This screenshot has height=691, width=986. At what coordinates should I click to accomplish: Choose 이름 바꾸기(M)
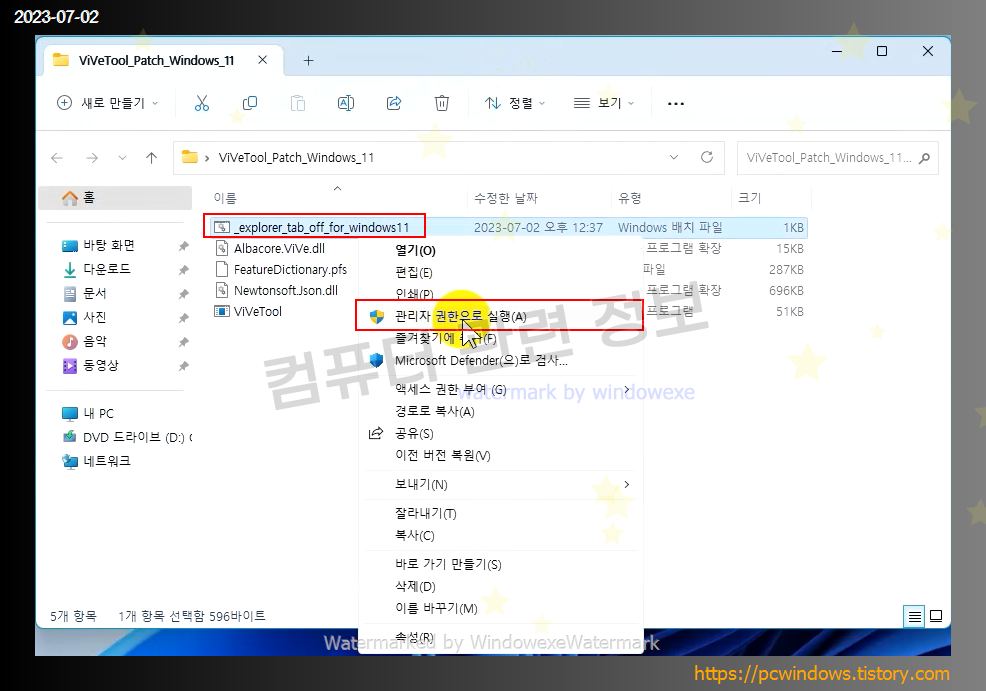point(501,608)
